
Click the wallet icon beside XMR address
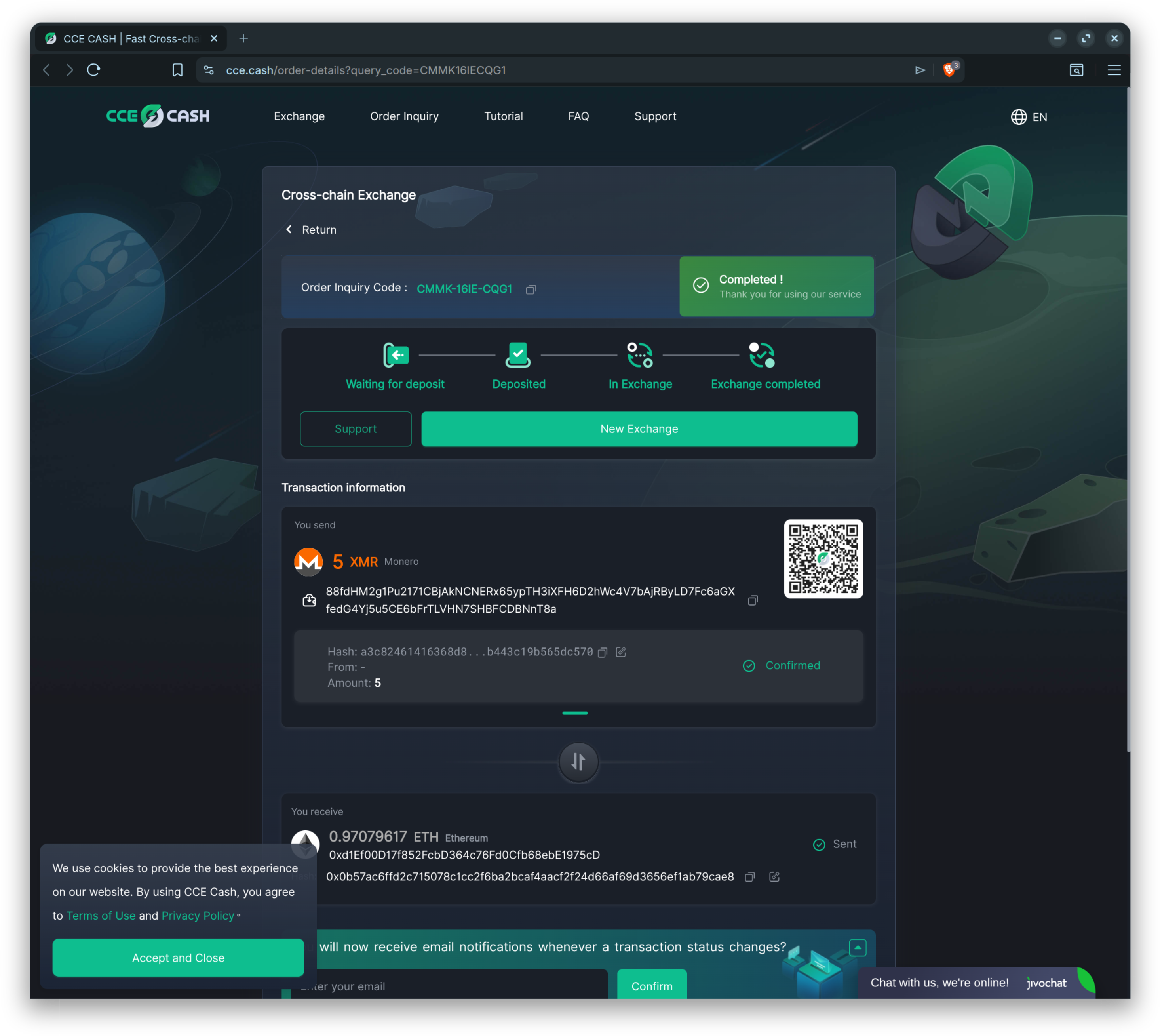click(x=309, y=600)
